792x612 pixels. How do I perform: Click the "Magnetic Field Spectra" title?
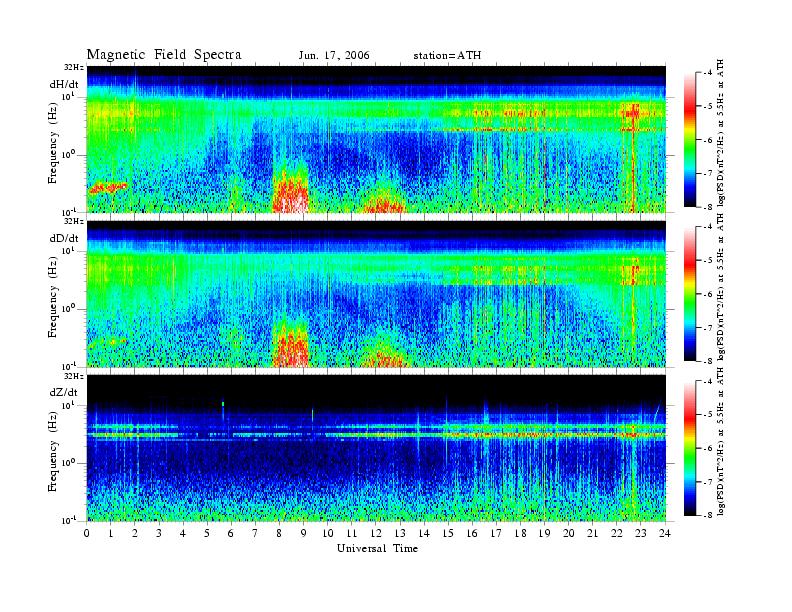point(164,55)
